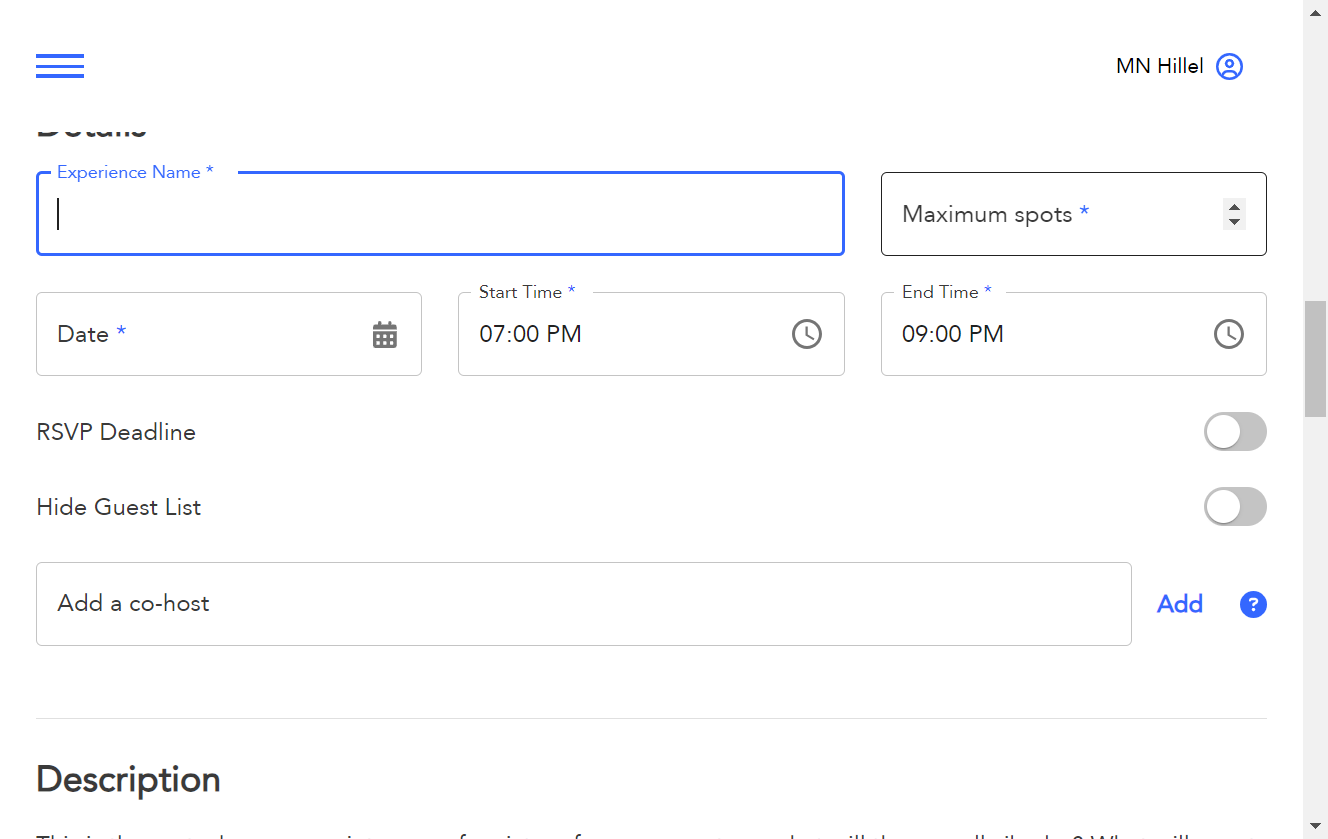Open the co-host help question icon
The image size is (1328, 839).
(1253, 604)
